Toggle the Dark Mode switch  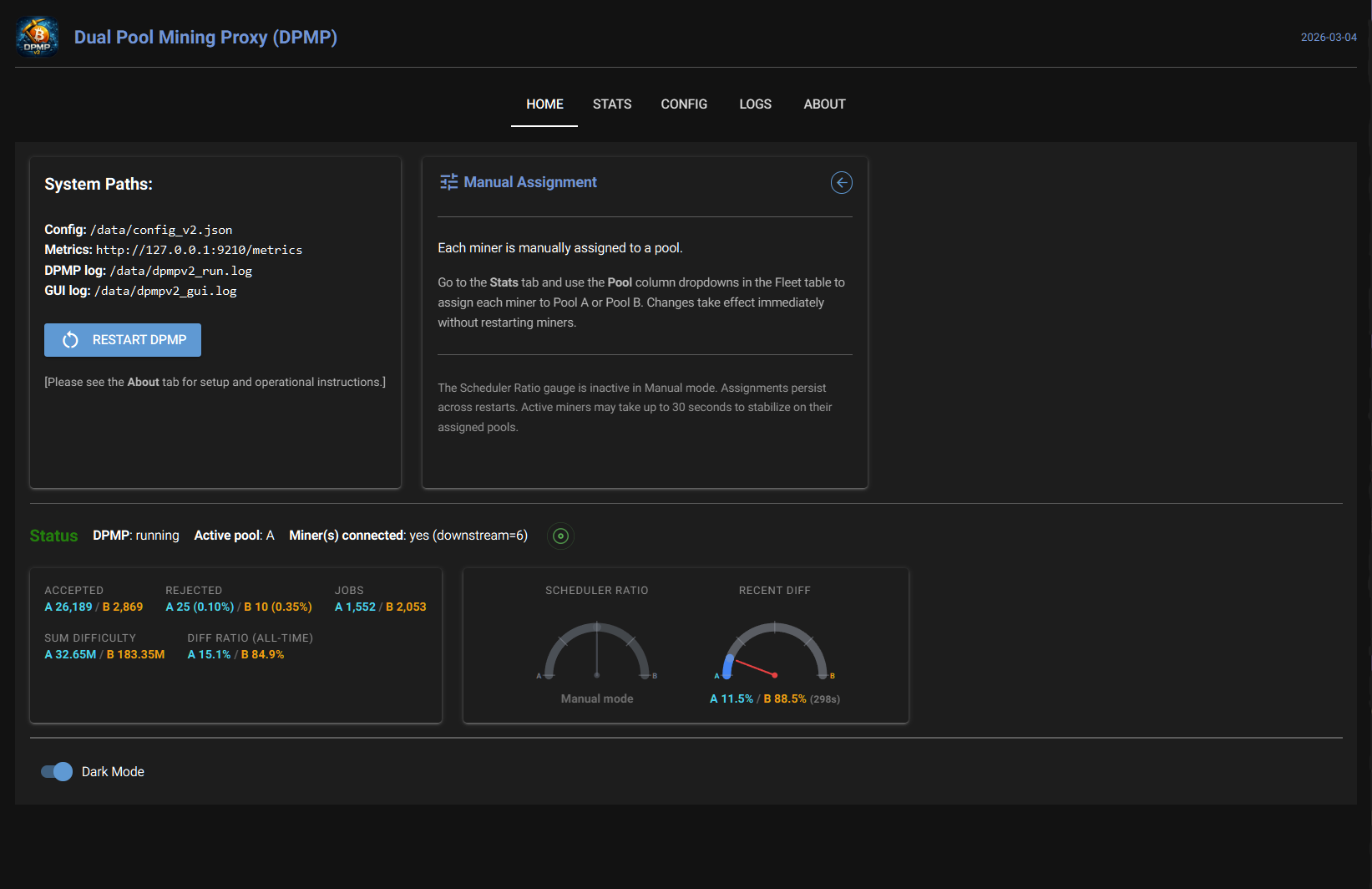click(55, 771)
